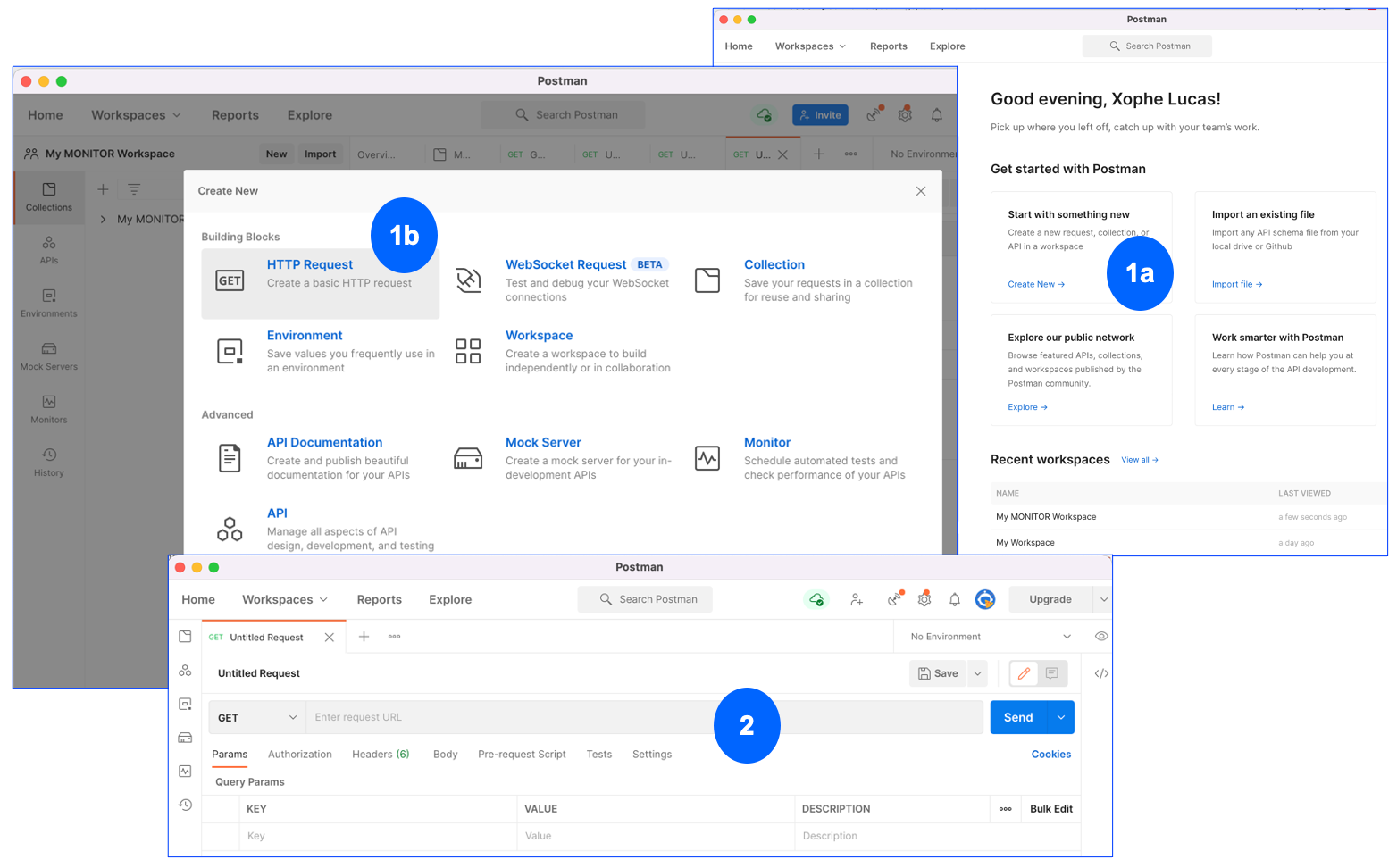Open the bell notifications in the front window
The width and height of the screenshot is (1397, 868).
point(955,599)
